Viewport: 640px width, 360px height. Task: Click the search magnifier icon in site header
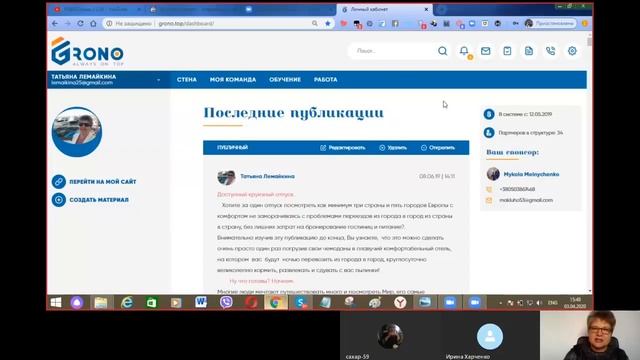pyautogui.click(x=442, y=51)
